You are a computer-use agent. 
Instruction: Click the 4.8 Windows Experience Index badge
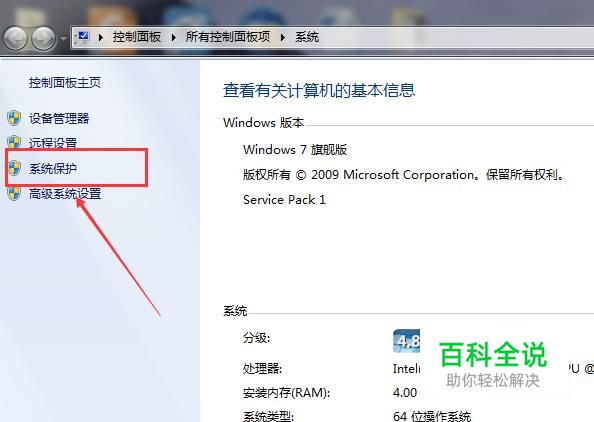click(x=406, y=341)
